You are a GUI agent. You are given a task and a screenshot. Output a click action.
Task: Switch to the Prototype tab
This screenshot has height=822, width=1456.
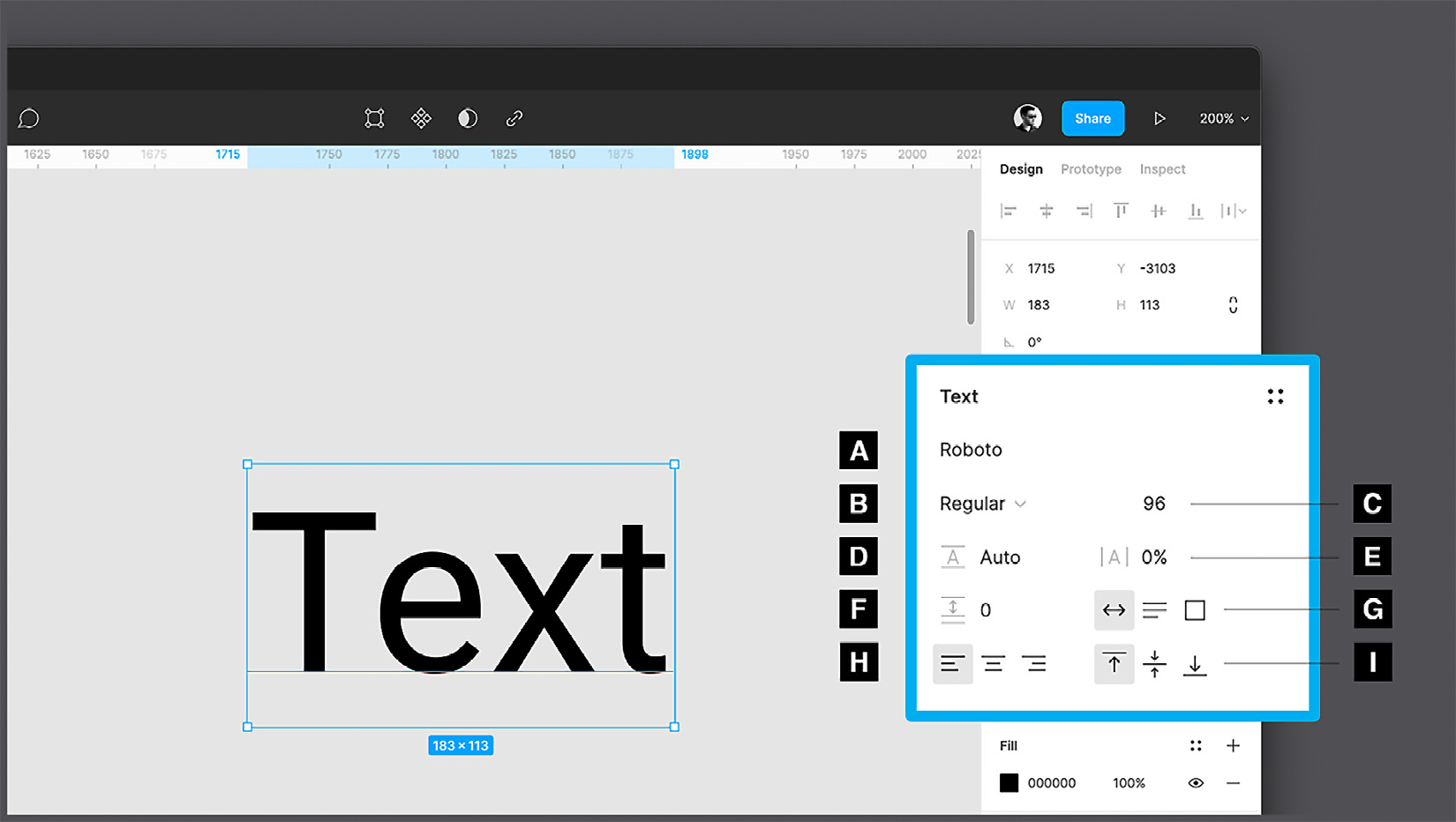(1091, 168)
